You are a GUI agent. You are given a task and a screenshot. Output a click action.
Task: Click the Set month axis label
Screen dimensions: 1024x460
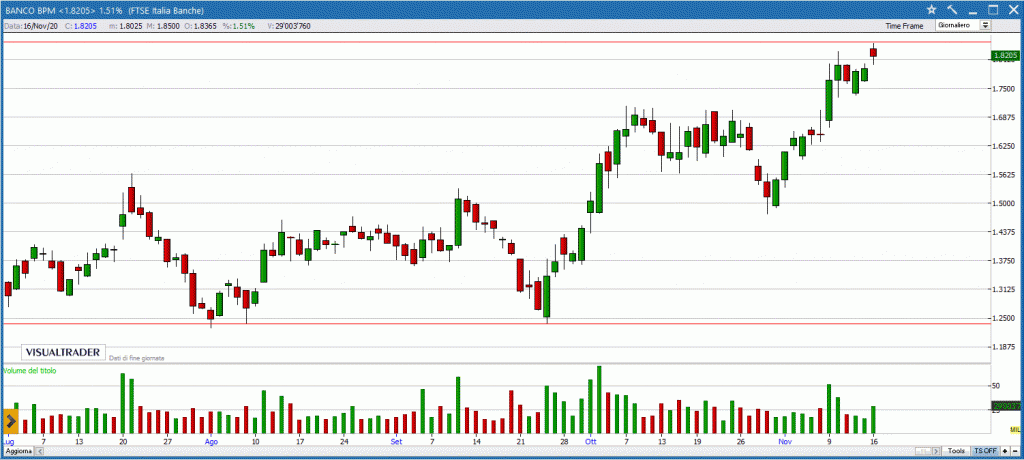(x=396, y=442)
